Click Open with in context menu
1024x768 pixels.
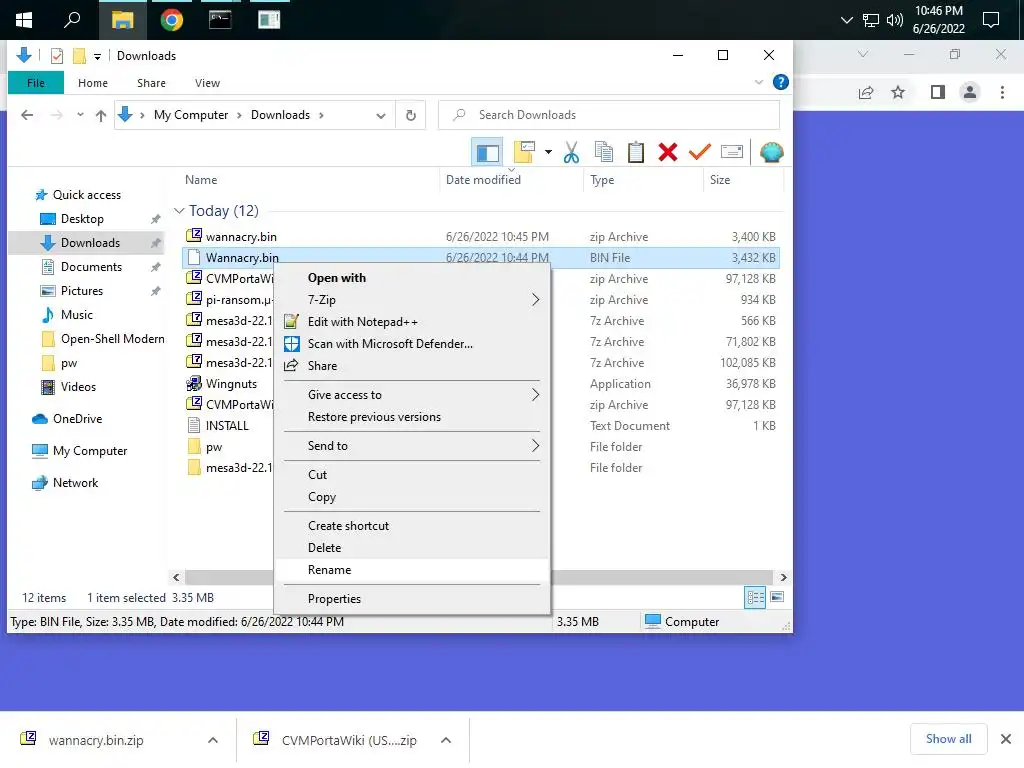click(x=413, y=278)
